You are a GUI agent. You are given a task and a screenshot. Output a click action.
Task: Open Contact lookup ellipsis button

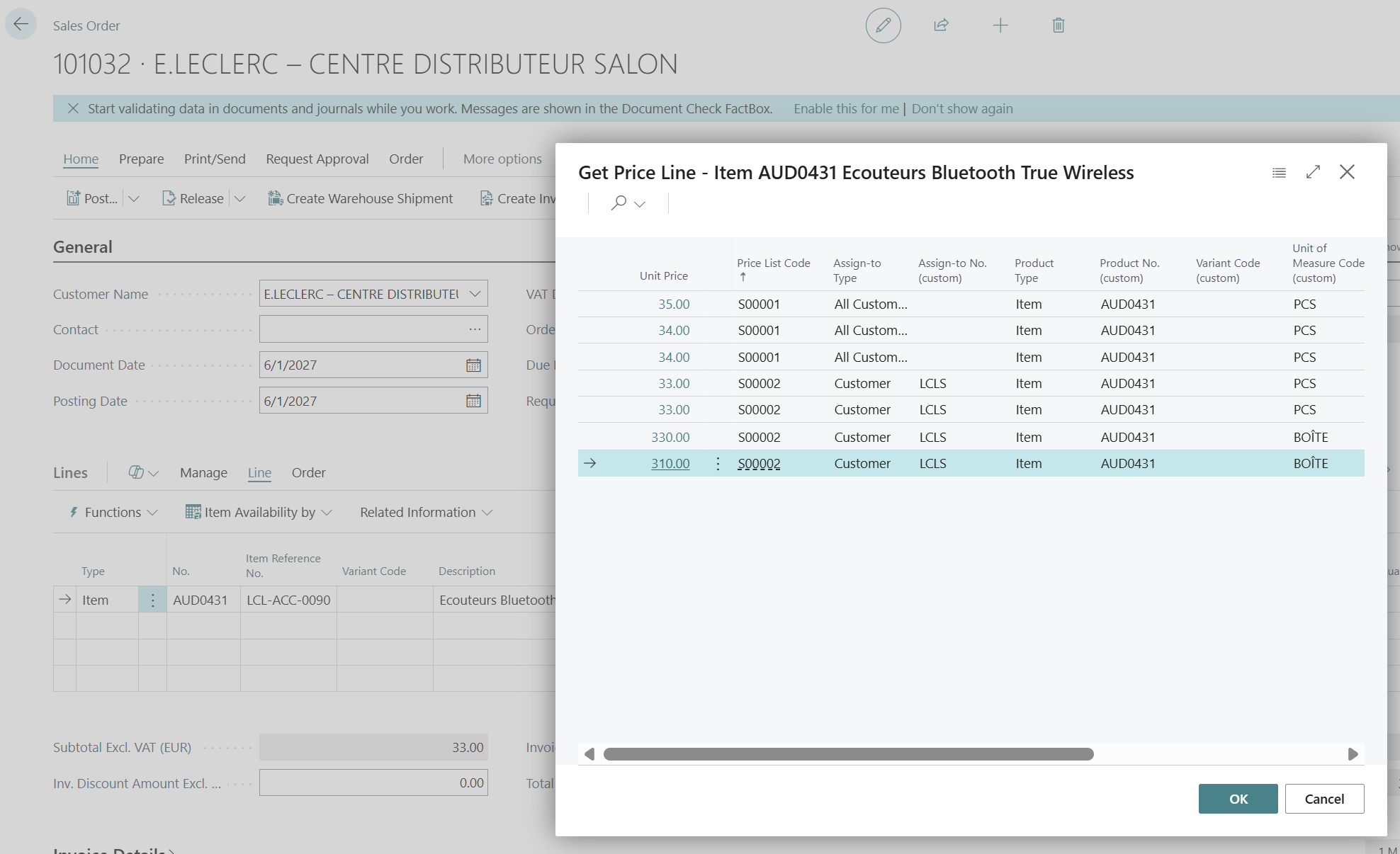point(475,329)
